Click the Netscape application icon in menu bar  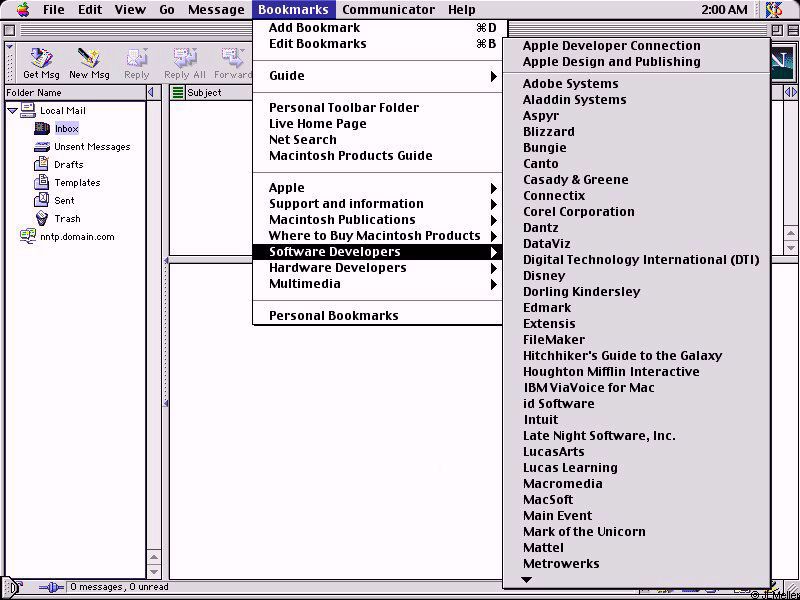point(774,9)
